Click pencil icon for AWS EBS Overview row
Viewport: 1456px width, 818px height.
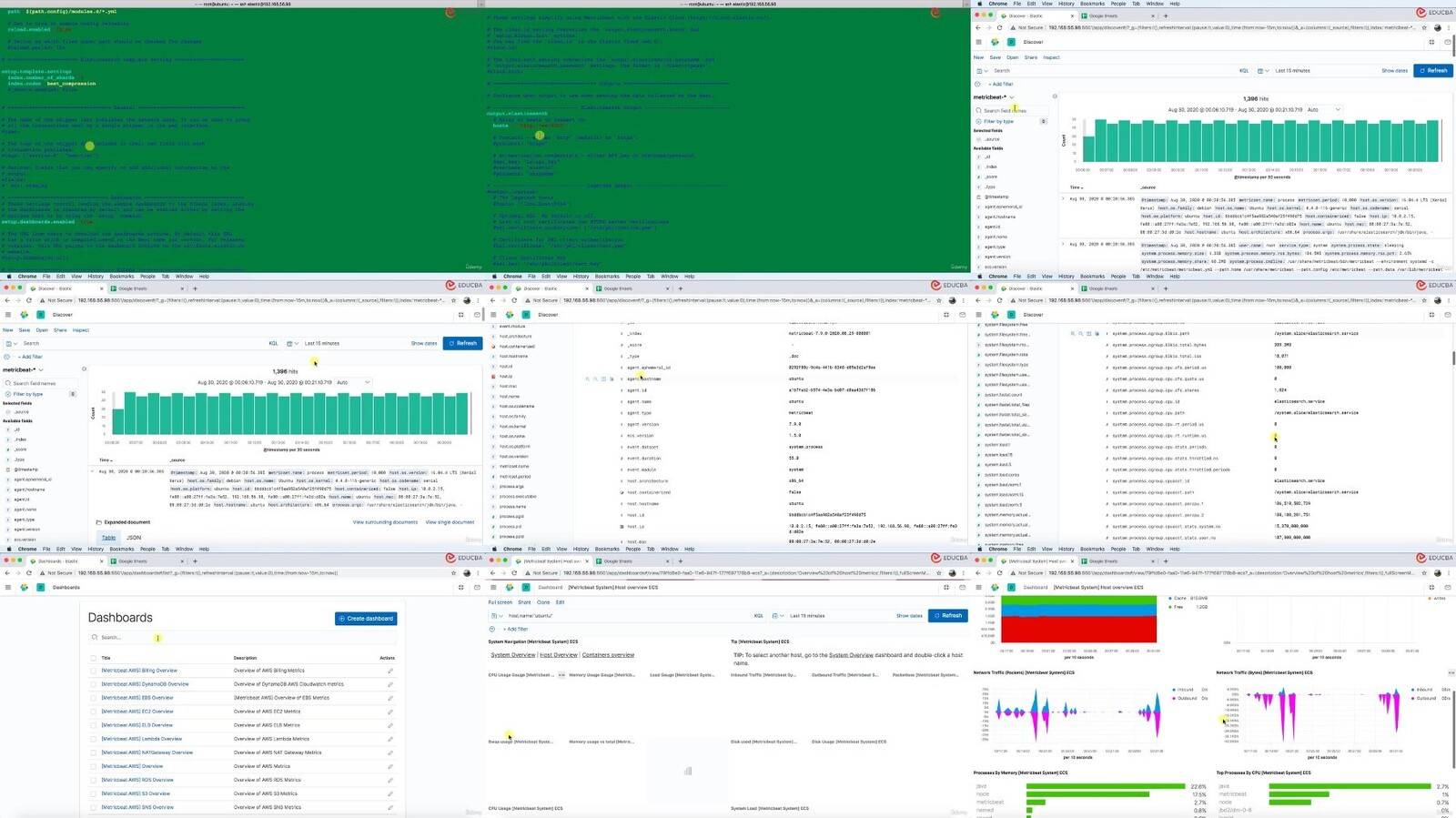[x=390, y=698]
